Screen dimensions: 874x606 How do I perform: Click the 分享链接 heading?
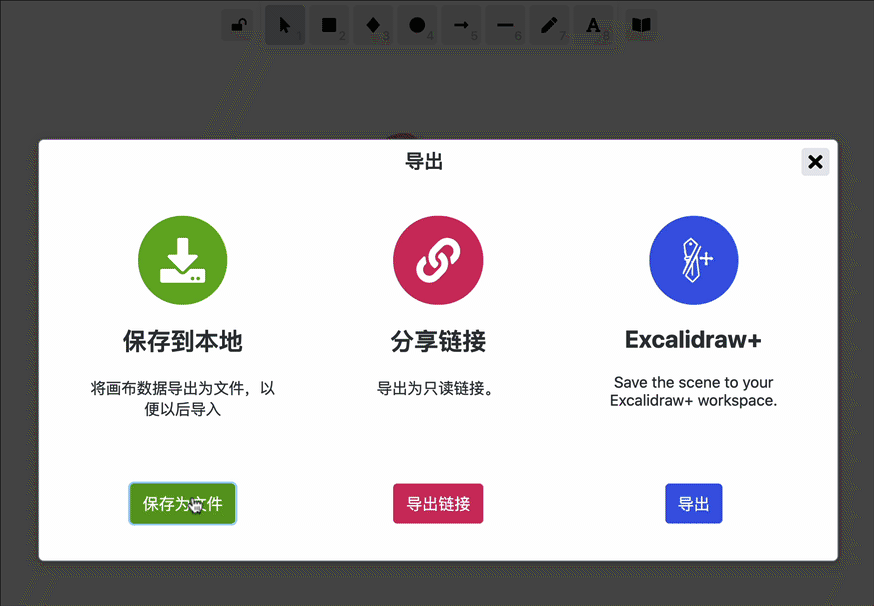click(438, 341)
